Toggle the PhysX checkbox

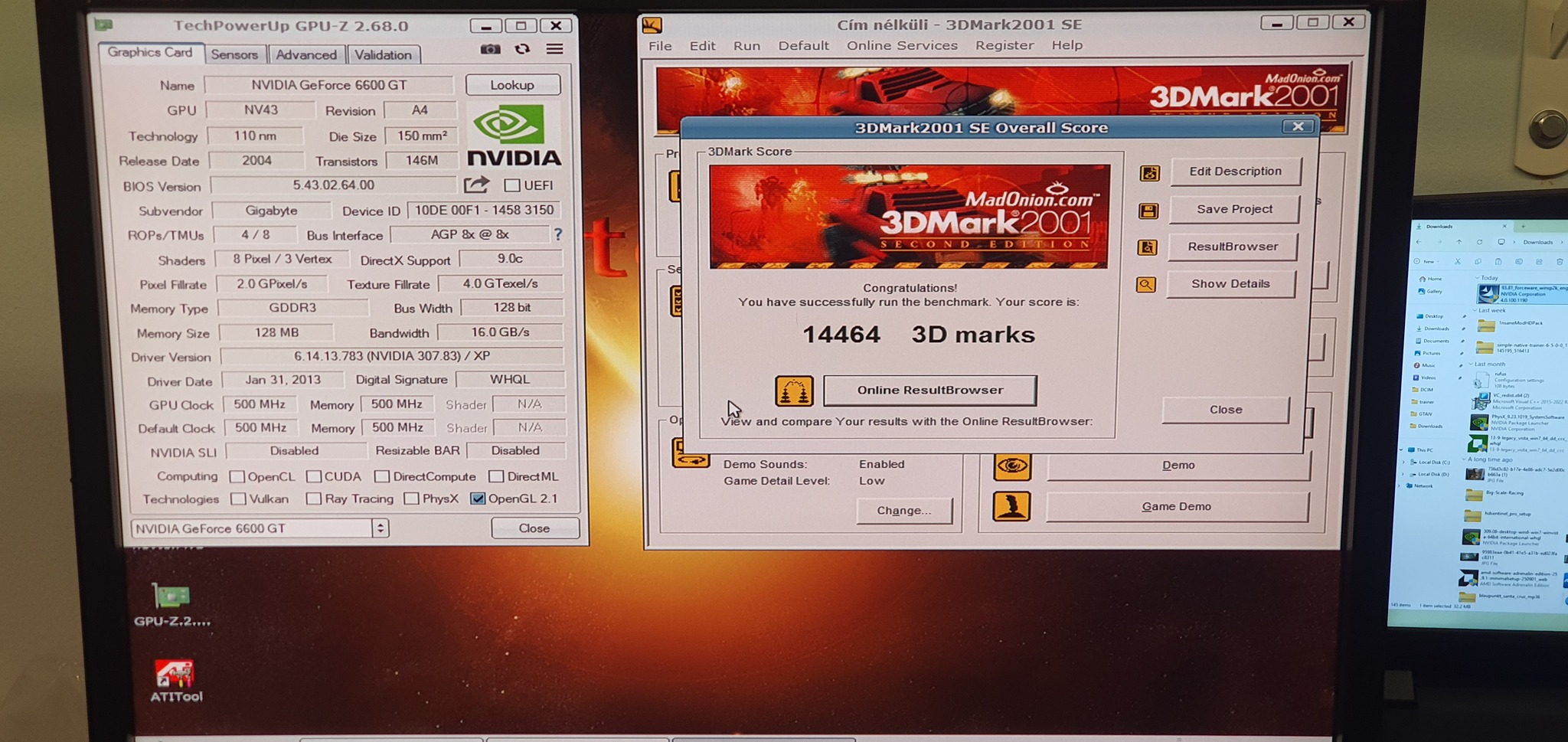pos(411,499)
